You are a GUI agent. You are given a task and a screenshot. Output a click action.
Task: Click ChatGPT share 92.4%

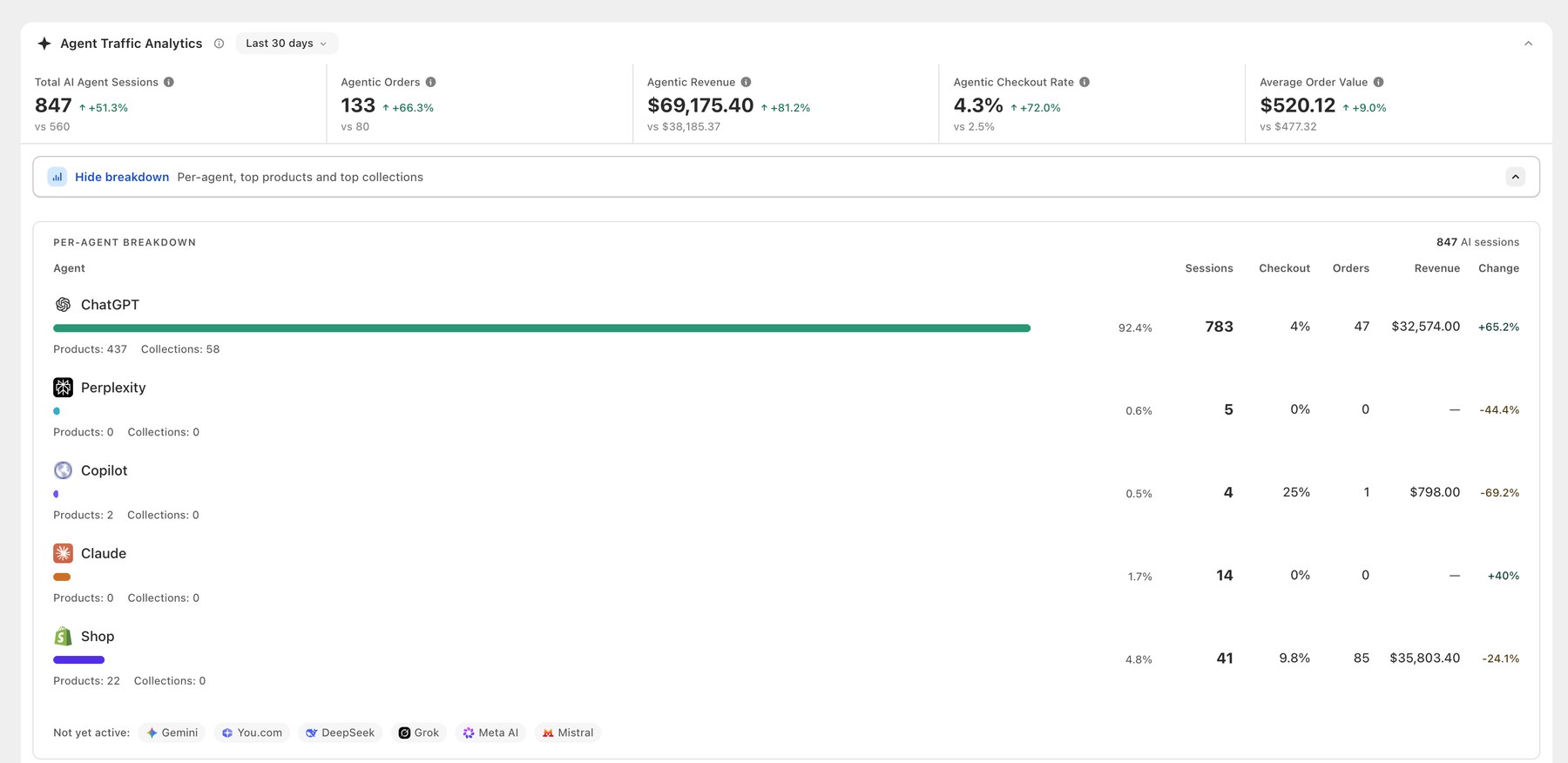(1135, 328)
